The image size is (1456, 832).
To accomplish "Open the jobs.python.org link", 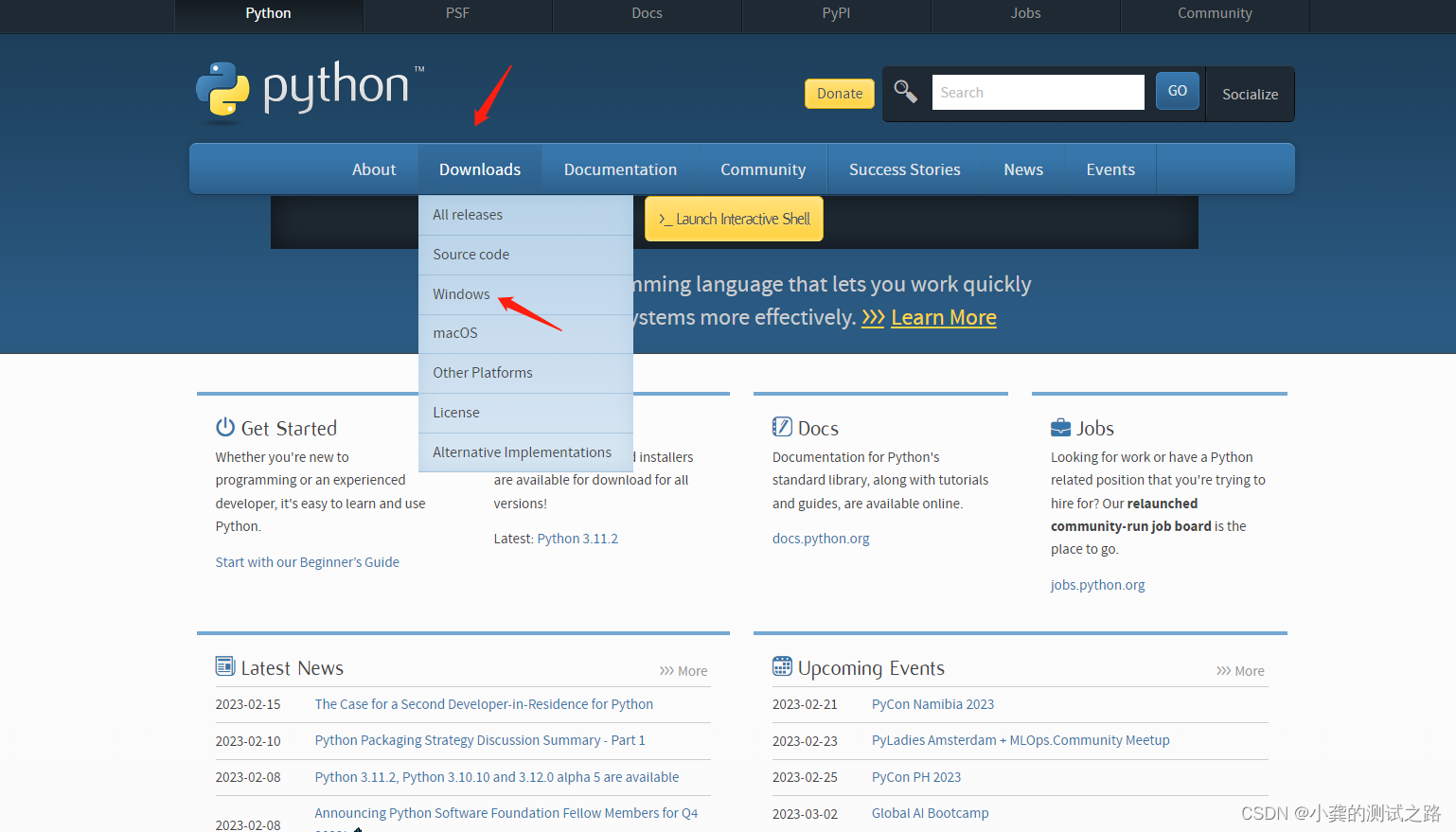I will [1097, 585].
